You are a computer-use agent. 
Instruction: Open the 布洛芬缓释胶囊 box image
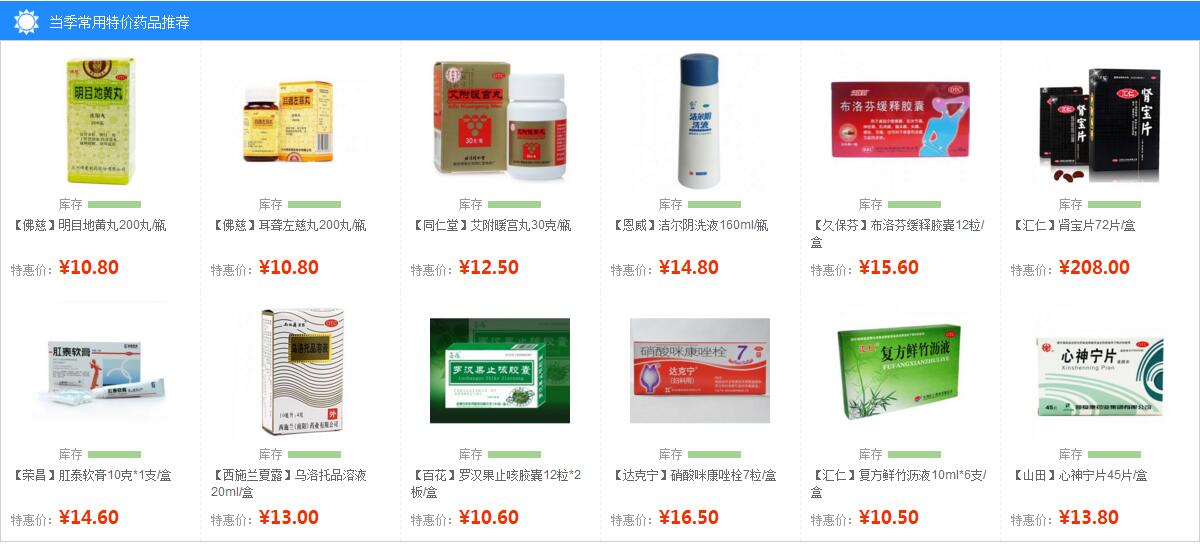pyautogui.click(x=900, y=120)
